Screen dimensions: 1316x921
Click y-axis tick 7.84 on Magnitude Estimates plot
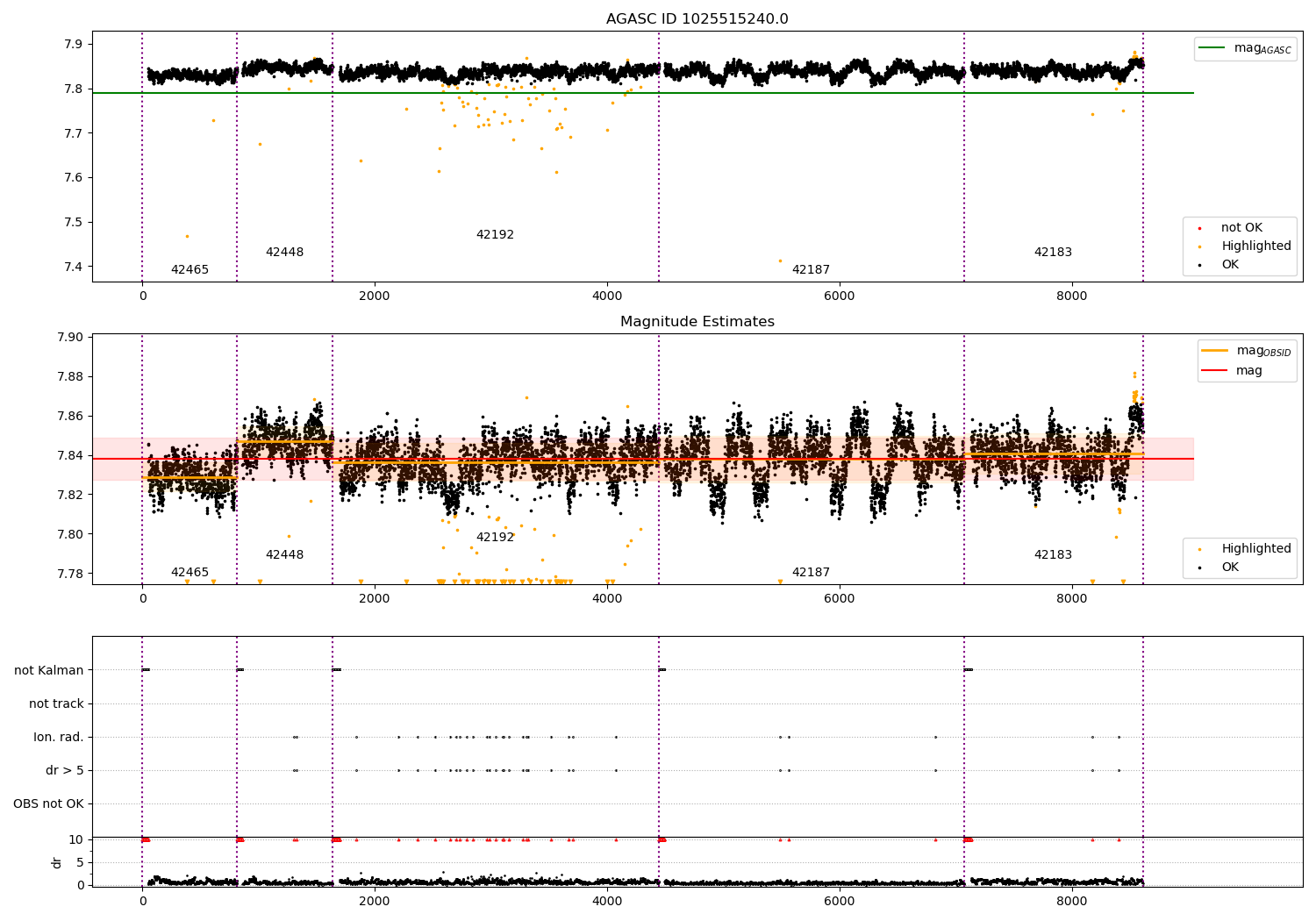[71, 456]
